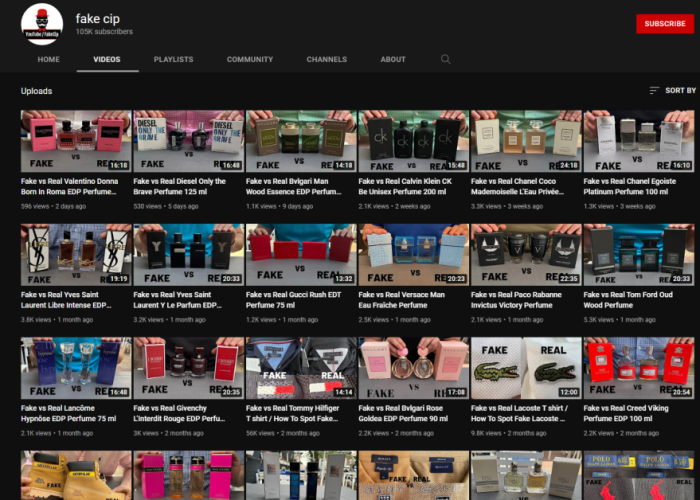Open the yellow Caterpillar boots video thumbnail
The image size is (700, 500).
tap(76, 475)
